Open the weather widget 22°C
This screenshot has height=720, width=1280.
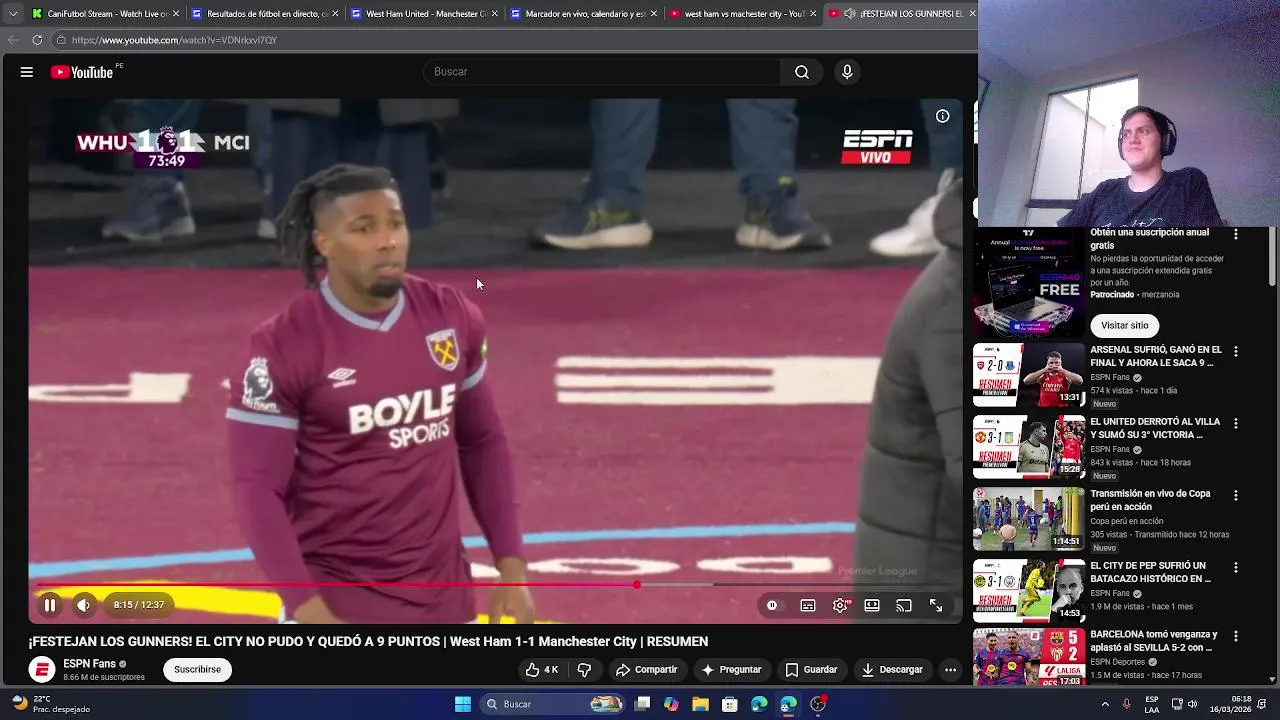coord(50,704)
